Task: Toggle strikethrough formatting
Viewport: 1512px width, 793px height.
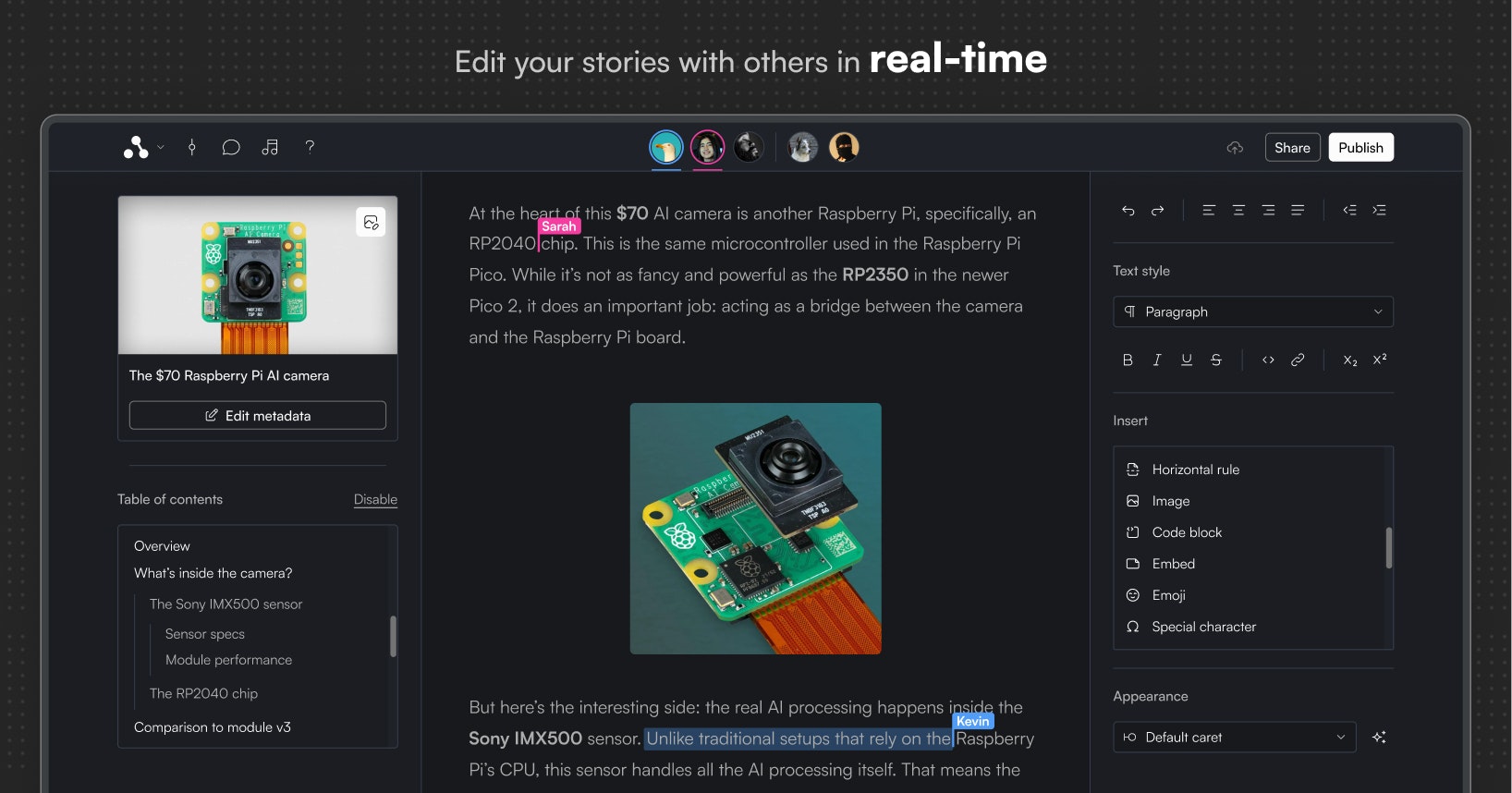Action: click(1216, 360)
